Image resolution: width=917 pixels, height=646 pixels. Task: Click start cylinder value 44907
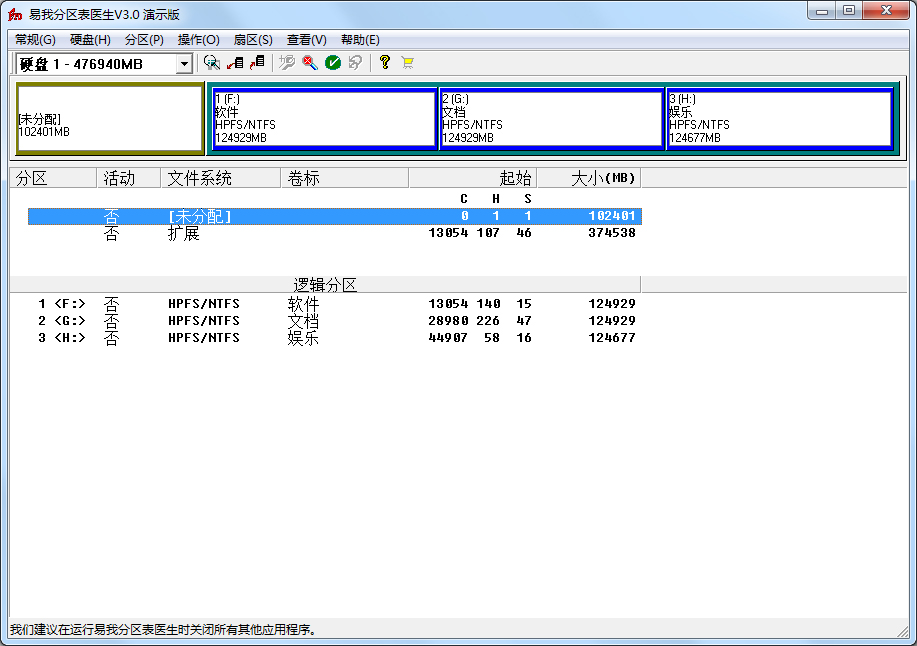pos(448,338)
